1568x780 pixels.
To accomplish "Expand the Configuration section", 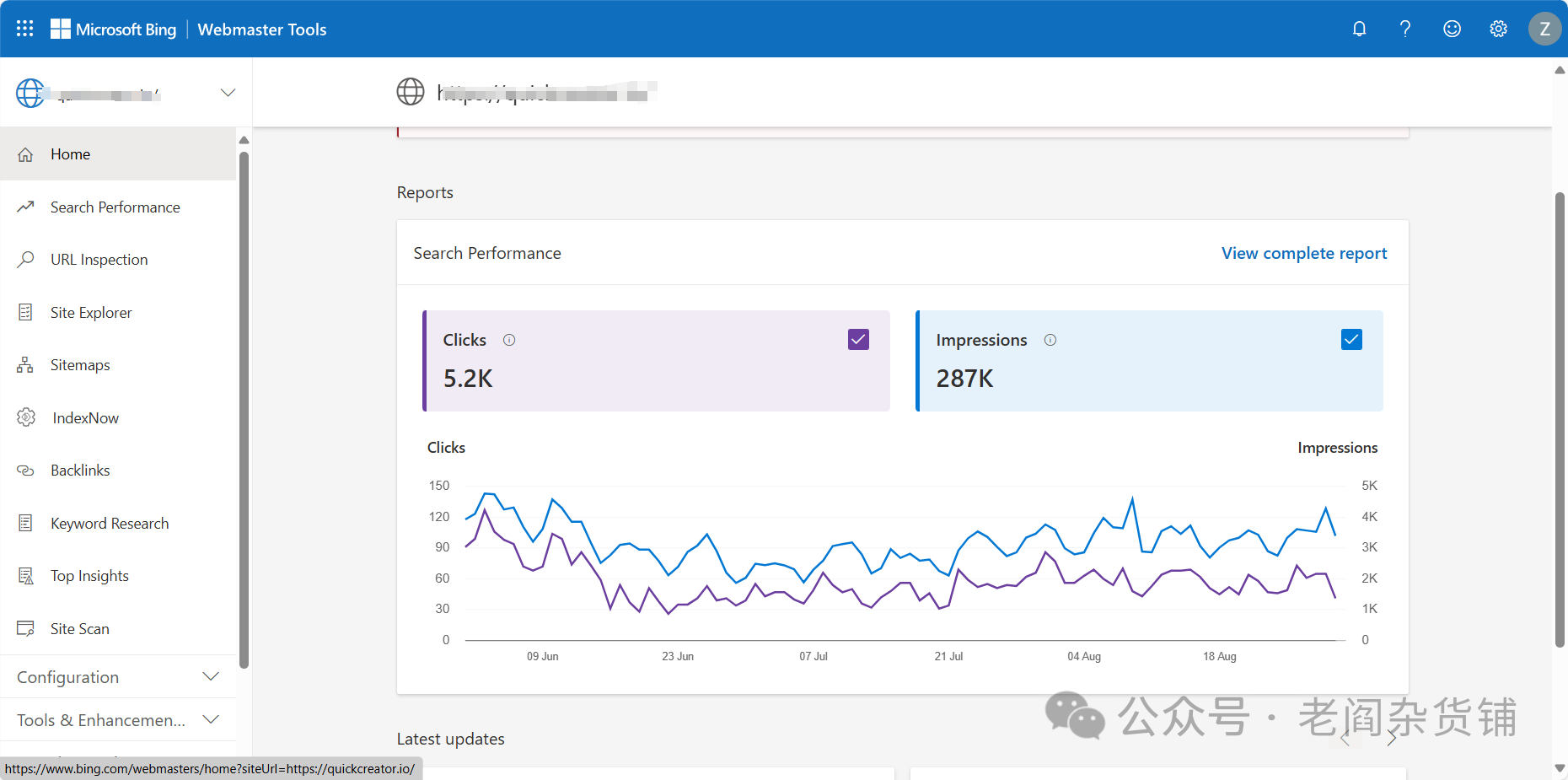I will pos(118,677).
